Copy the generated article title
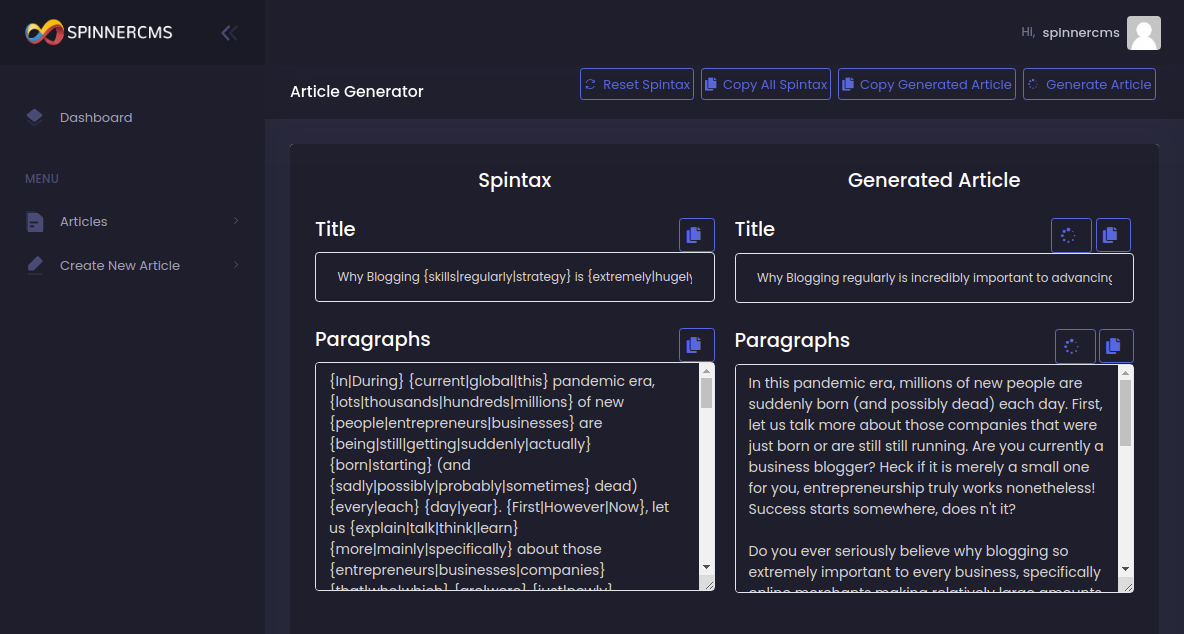The height and width of the screenshot is (634, 1184). click(x=1112, y=236)
